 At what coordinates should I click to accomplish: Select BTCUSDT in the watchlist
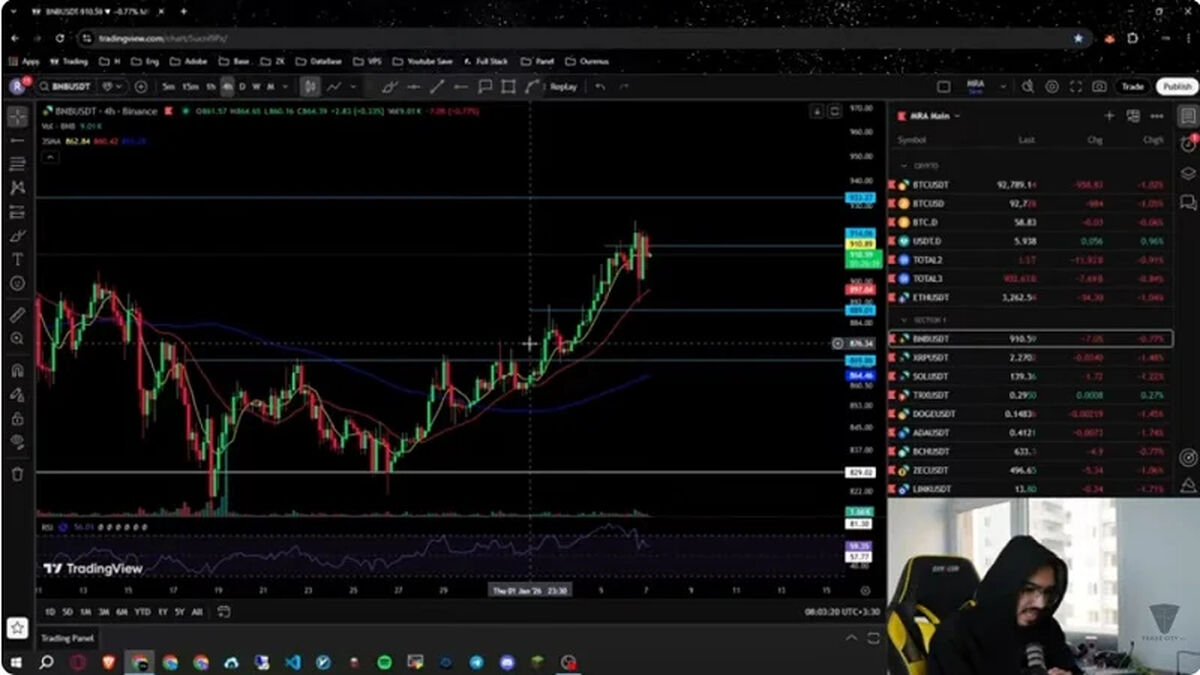click(x=1030, y=185)
